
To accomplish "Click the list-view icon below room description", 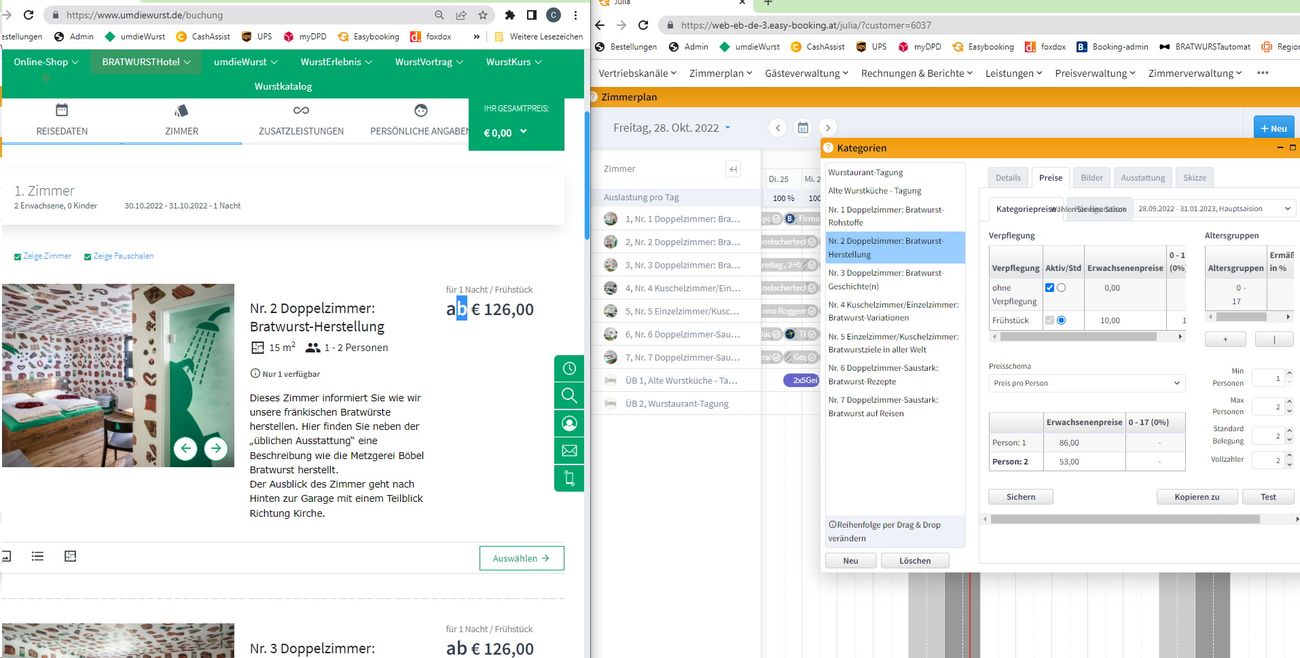I will point(37,556).
